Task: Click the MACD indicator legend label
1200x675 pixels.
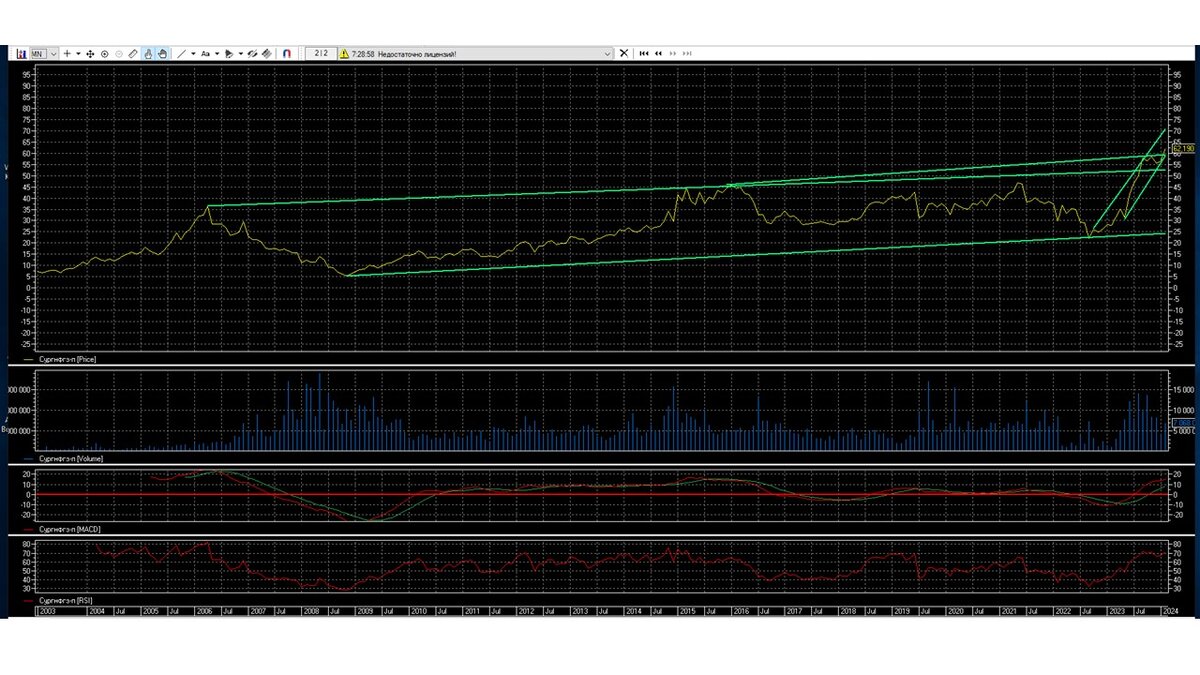Action: pyautogui.click(x=69, y=528)
